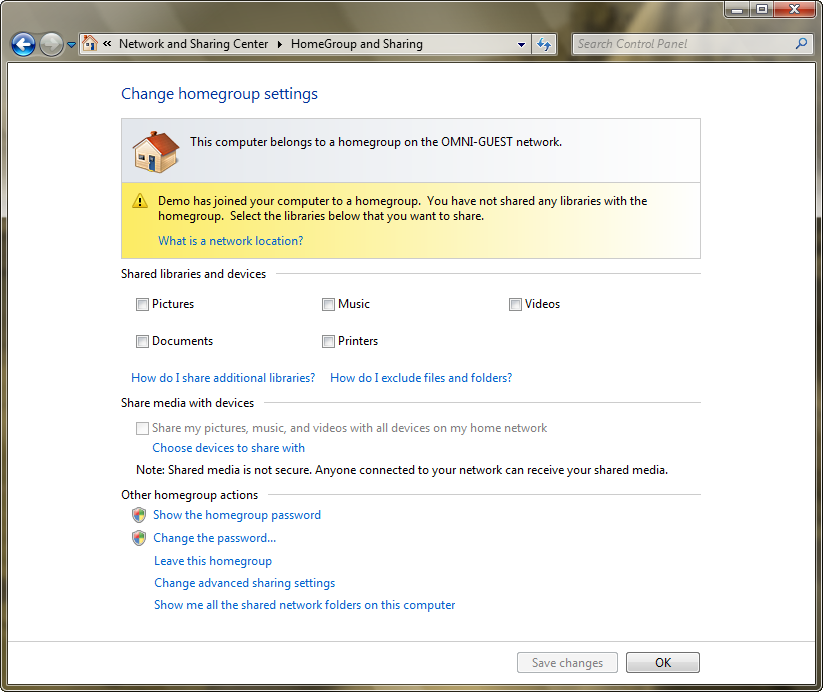The image size is (823, 692).
Task: Open What is a network location link
Action: [x=230, y=241]
